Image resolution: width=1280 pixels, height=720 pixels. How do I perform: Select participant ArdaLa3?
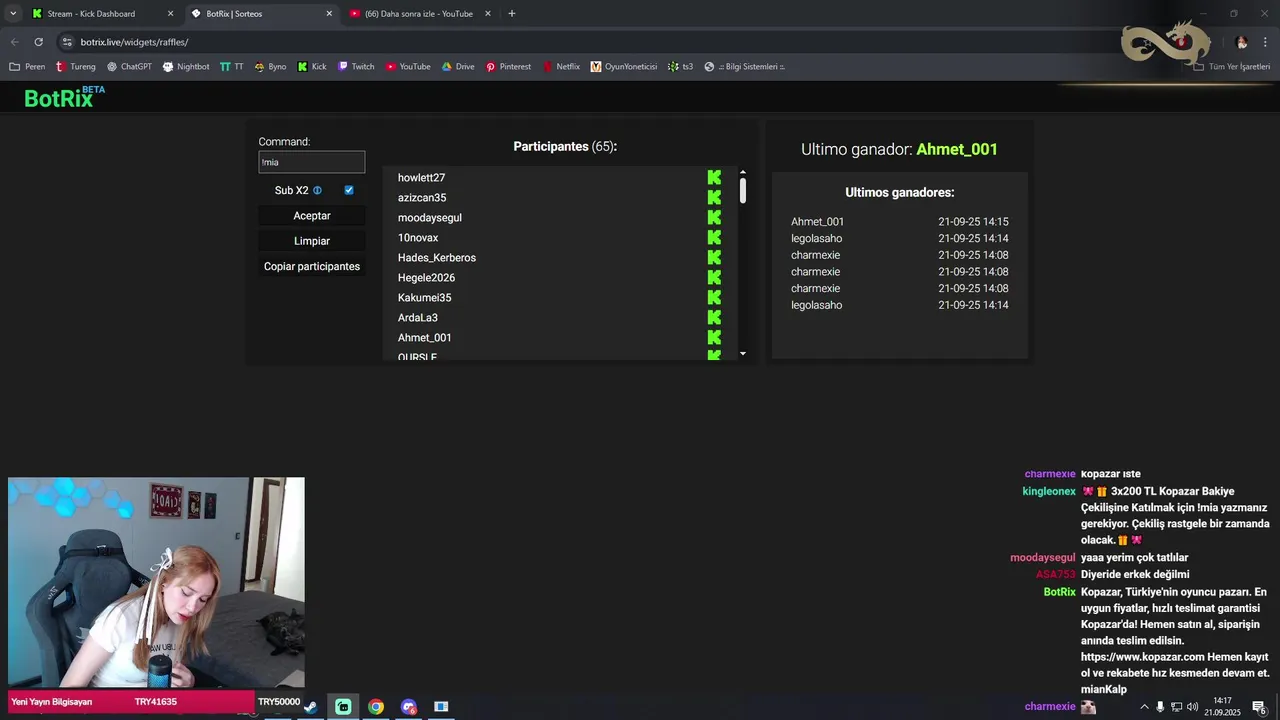418,318
